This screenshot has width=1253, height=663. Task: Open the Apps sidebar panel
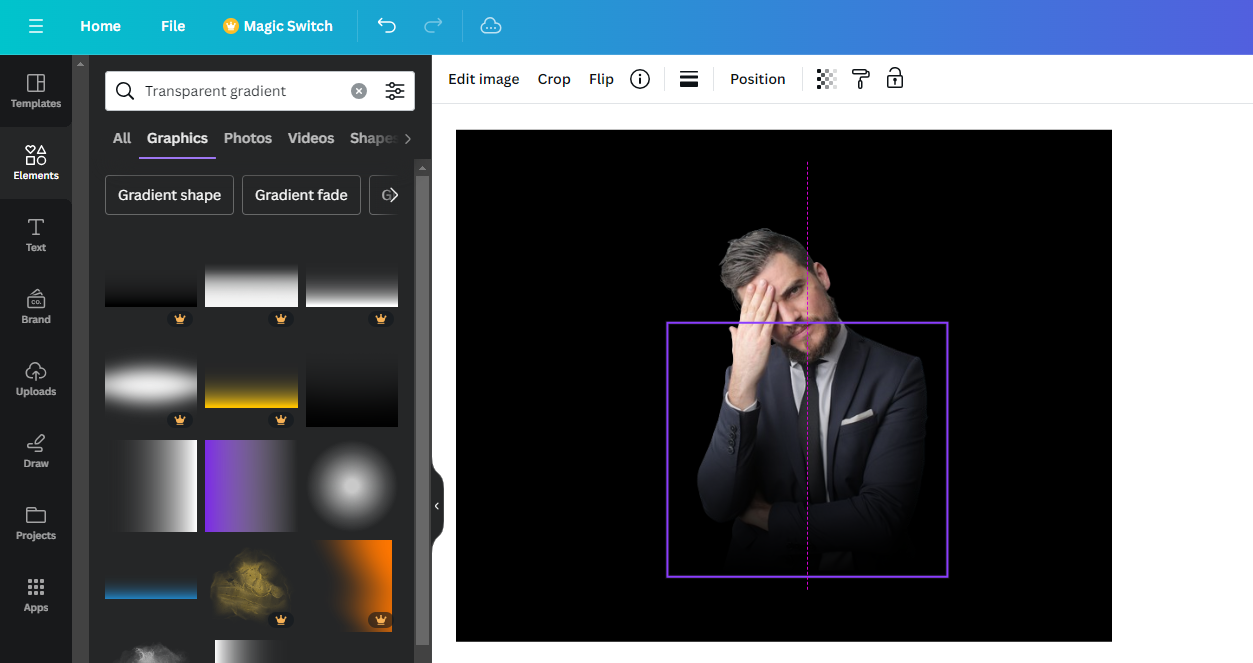point(36,595)
